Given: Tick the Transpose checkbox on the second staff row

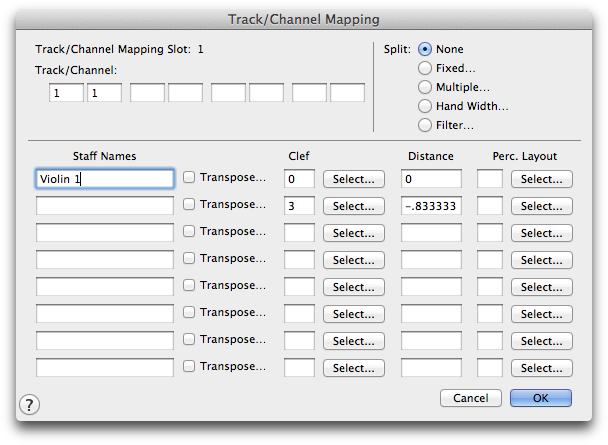Looking at the screenshot, I should 189,205.
